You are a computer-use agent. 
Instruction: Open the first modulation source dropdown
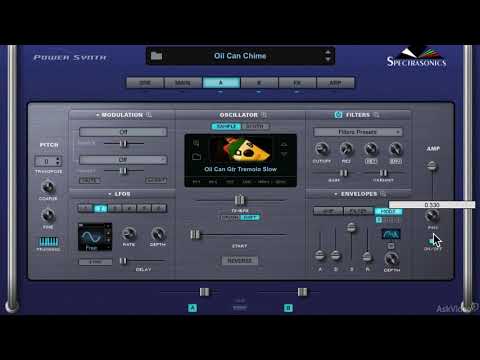pos(123,132)
